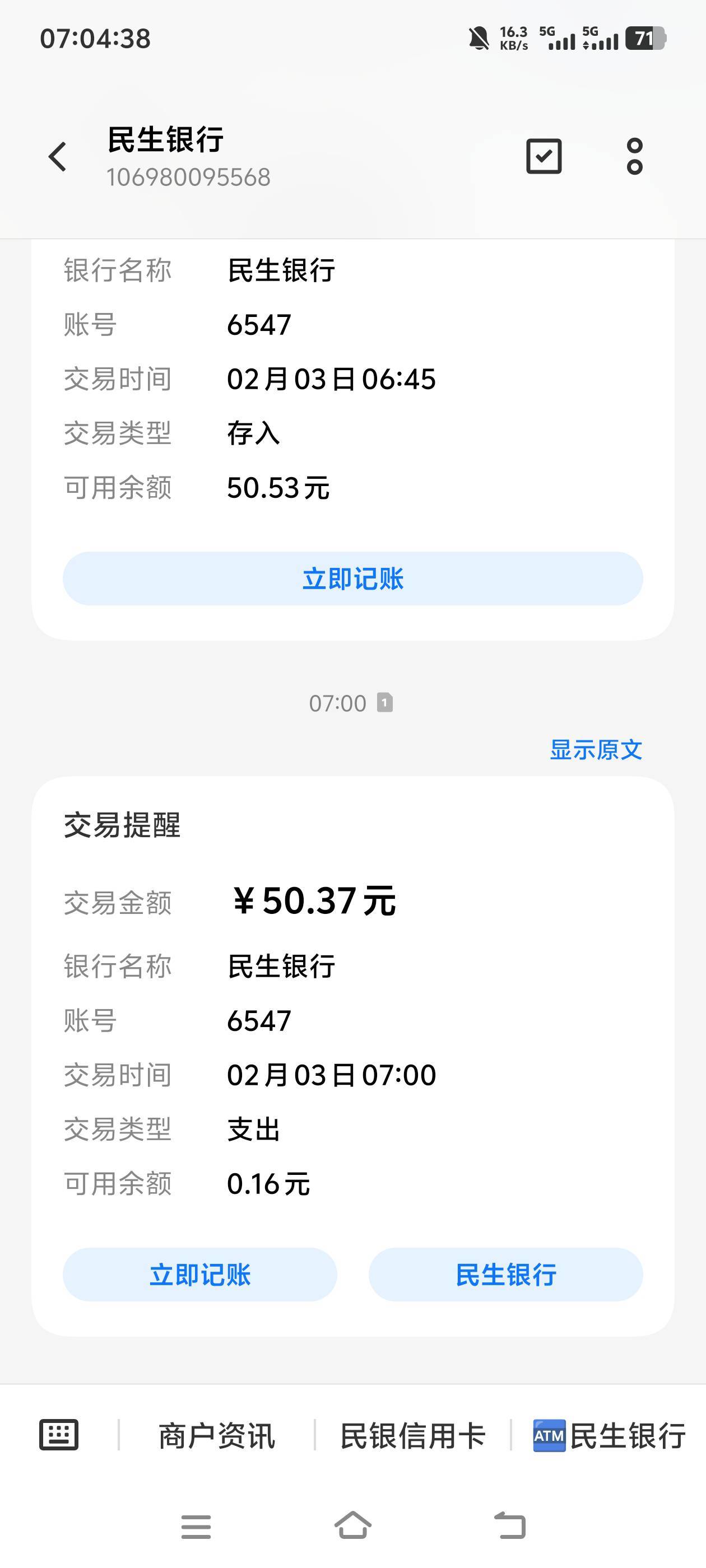
Task: Tap the back arrow in header
Action: coord(58,157)
